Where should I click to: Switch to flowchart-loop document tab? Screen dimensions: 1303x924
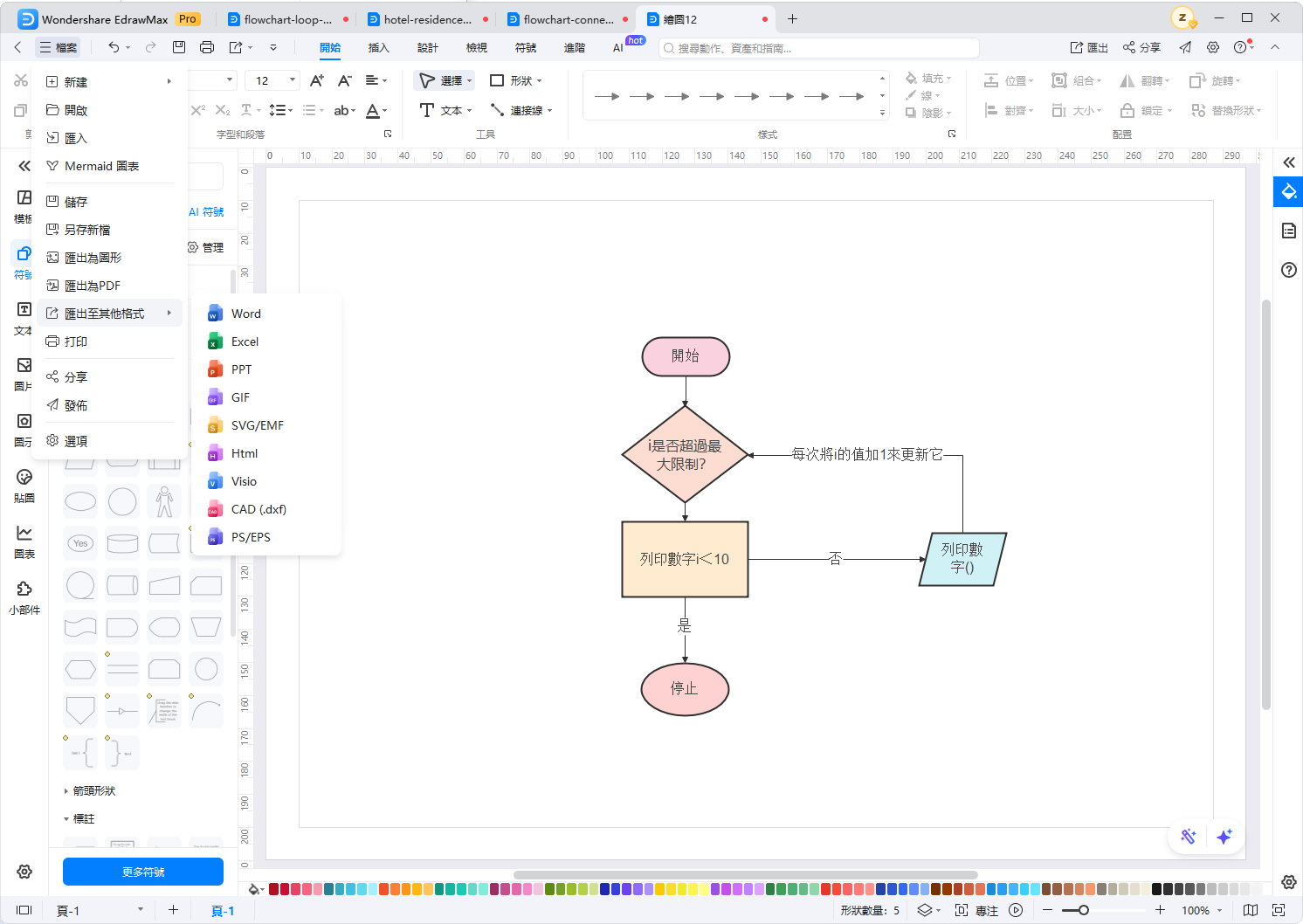[287, 19]
